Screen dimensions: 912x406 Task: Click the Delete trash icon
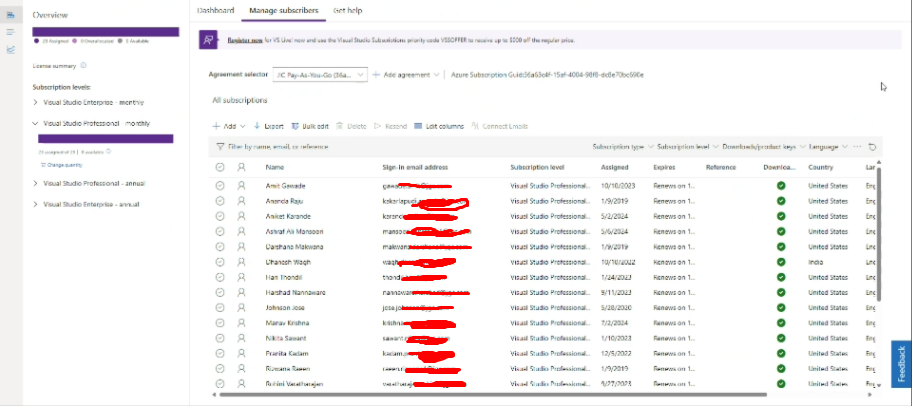339,126
